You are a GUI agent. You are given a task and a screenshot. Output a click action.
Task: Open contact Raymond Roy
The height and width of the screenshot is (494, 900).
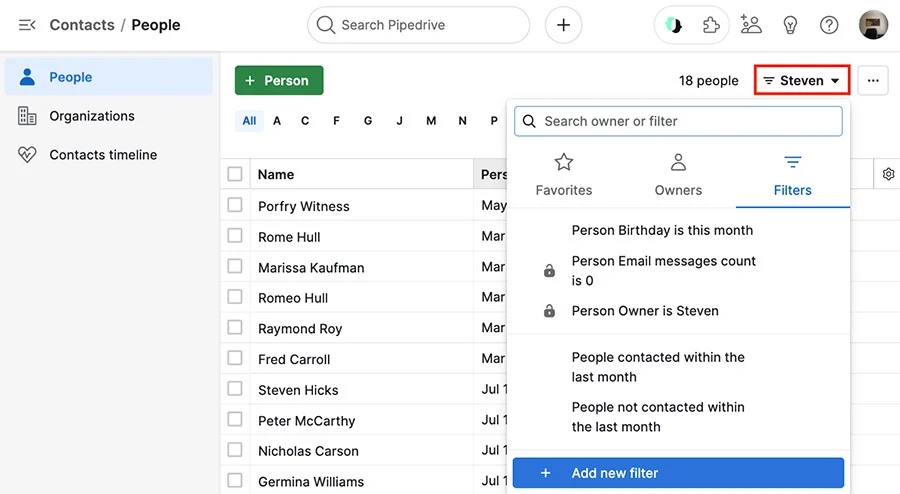coord(300,329)
